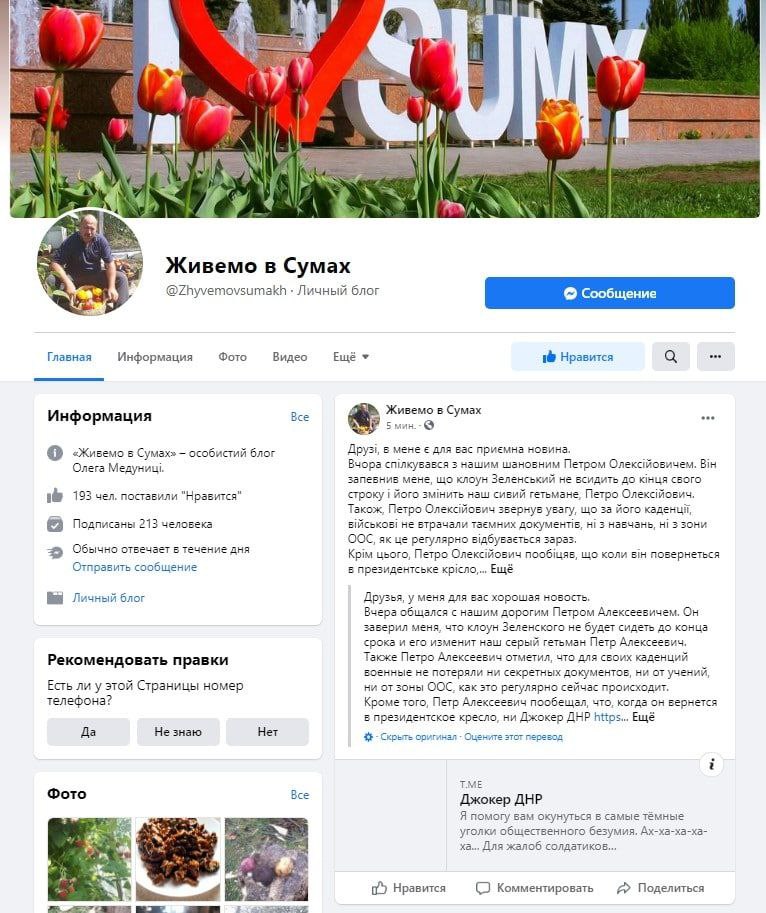
Task: Click the Отправить сообщение link
Action: click(x=134, y=567)
